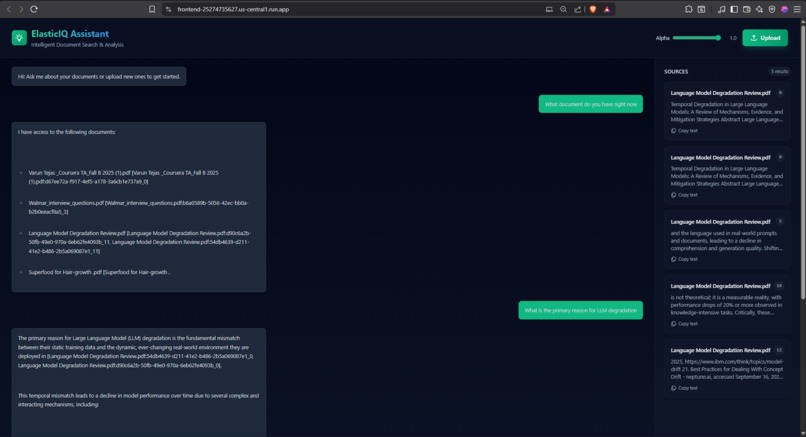
Task: Adjust the Alpha slider handle
Action: click(x=718, y=38)
